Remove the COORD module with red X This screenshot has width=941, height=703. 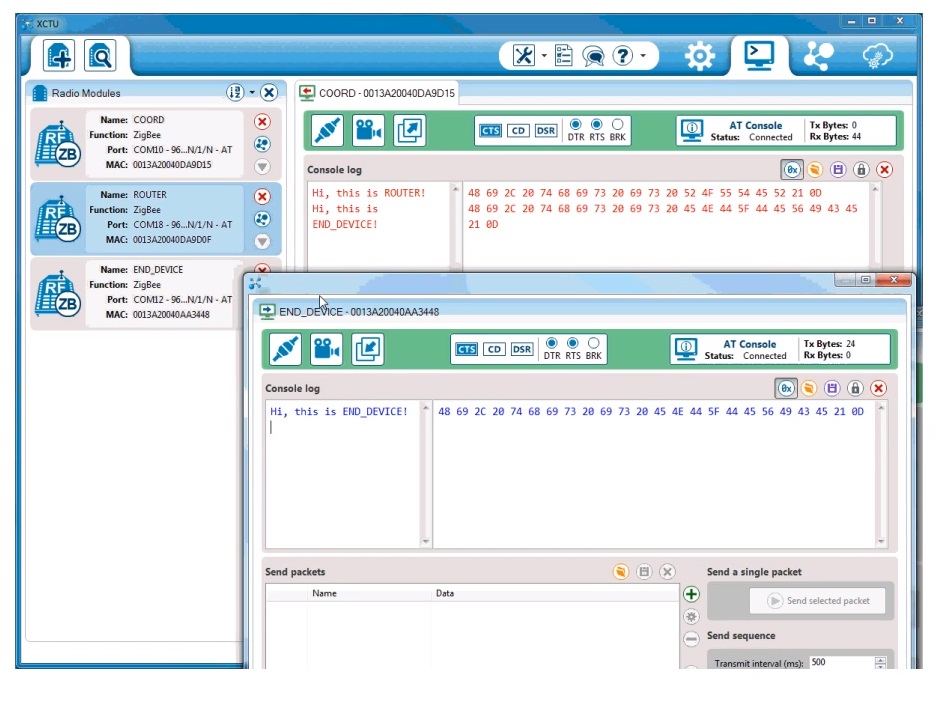coord(262,122)
